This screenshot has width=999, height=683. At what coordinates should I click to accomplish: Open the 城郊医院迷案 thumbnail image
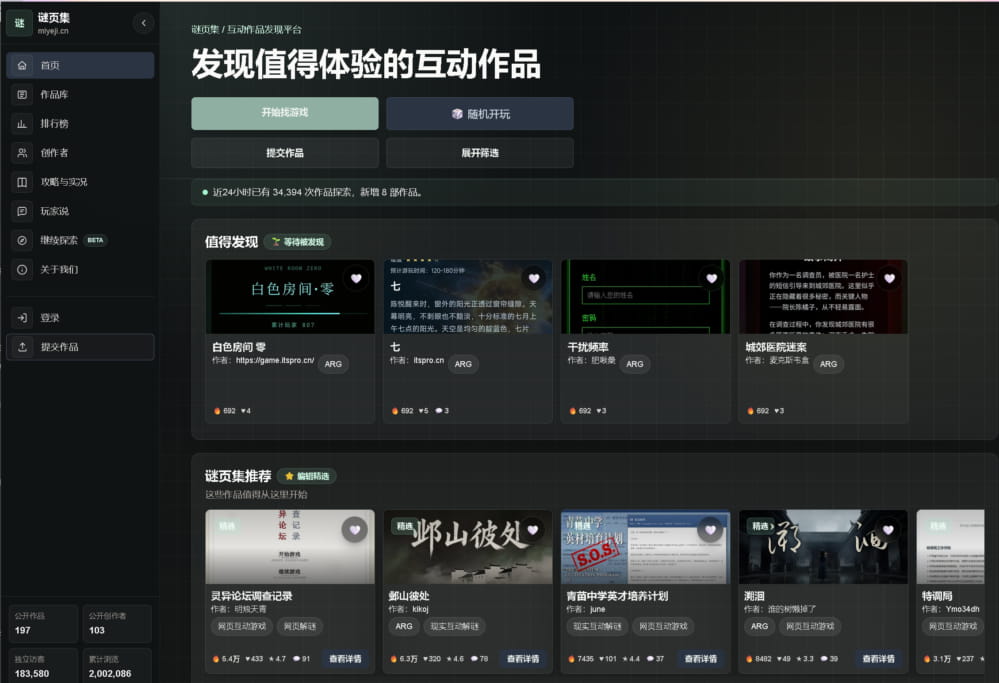point(823,296)
